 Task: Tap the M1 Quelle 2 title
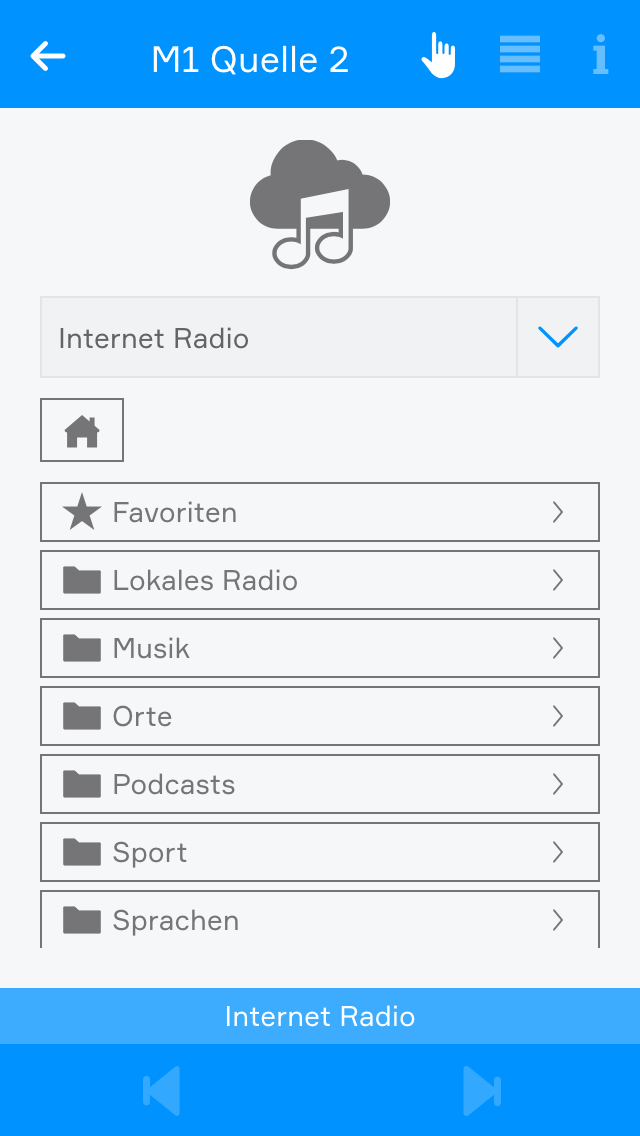250,60
